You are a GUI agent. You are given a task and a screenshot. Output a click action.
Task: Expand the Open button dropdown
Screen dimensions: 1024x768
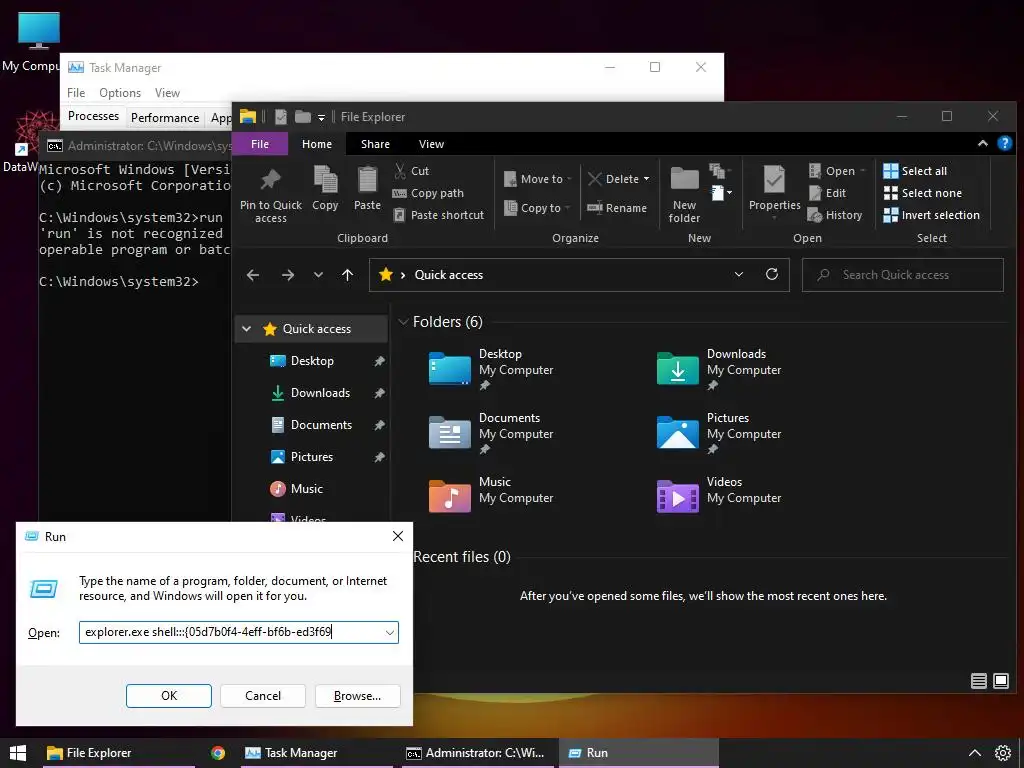click(863, 171)
